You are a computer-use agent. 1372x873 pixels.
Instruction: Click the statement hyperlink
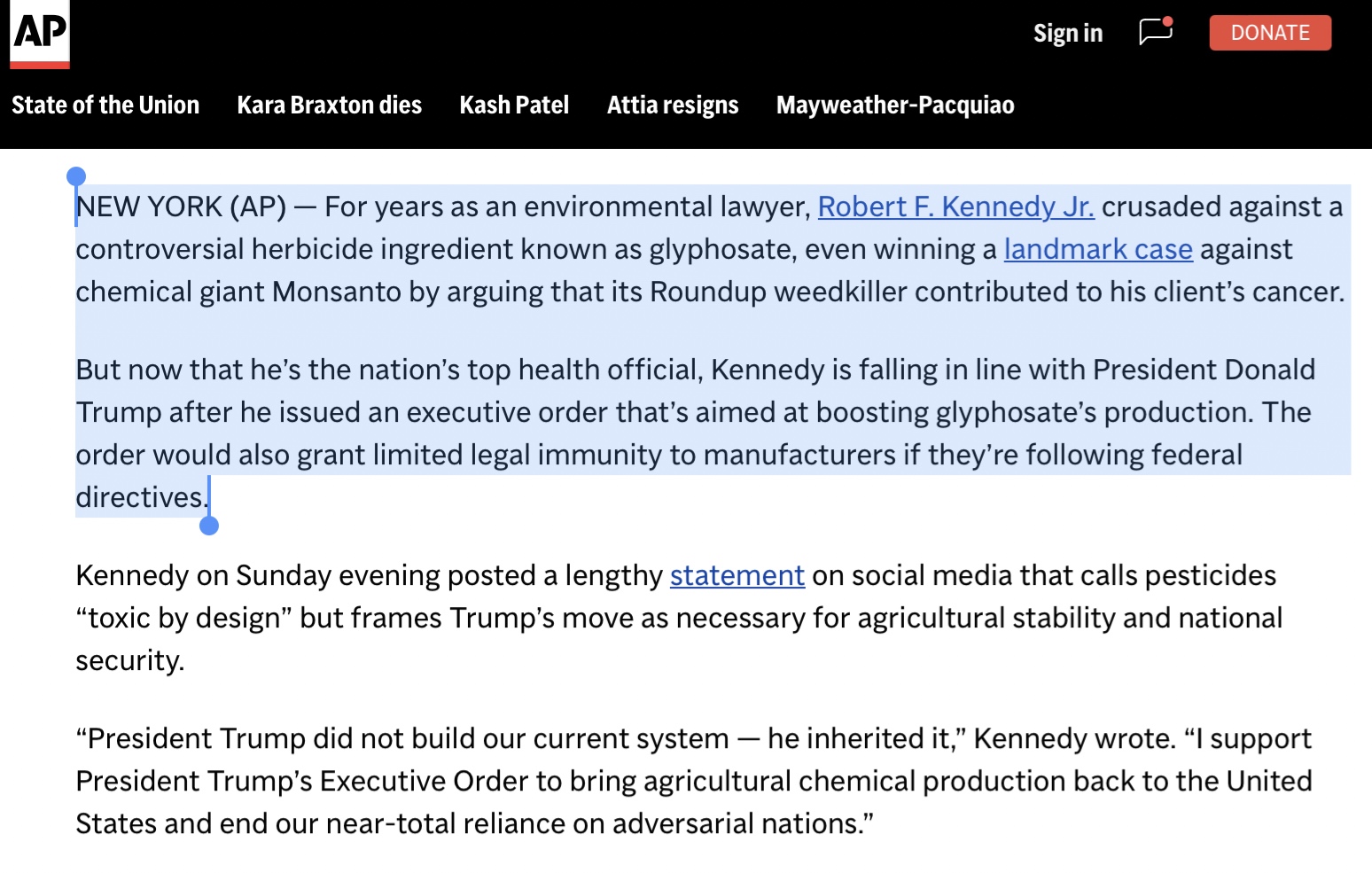pyautogui.click(x=737, y=575)
